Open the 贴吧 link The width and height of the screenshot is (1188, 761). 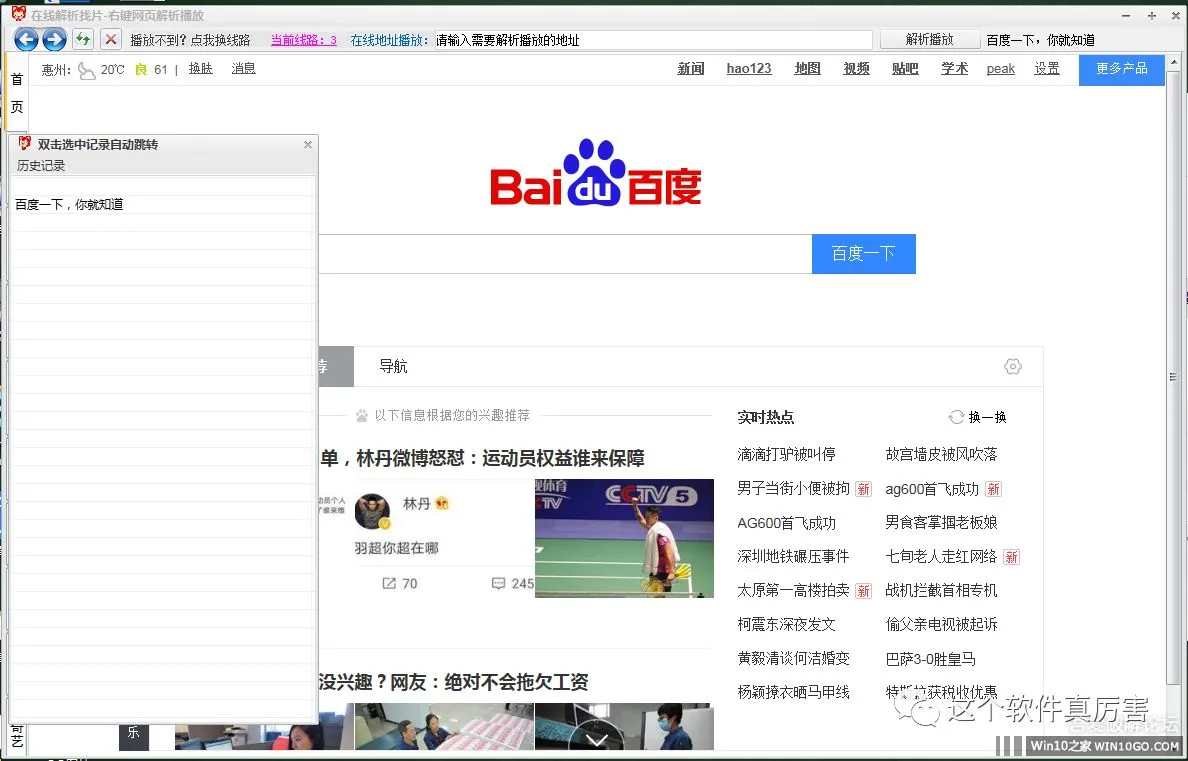pyautogui.click(x=905, y=69)
